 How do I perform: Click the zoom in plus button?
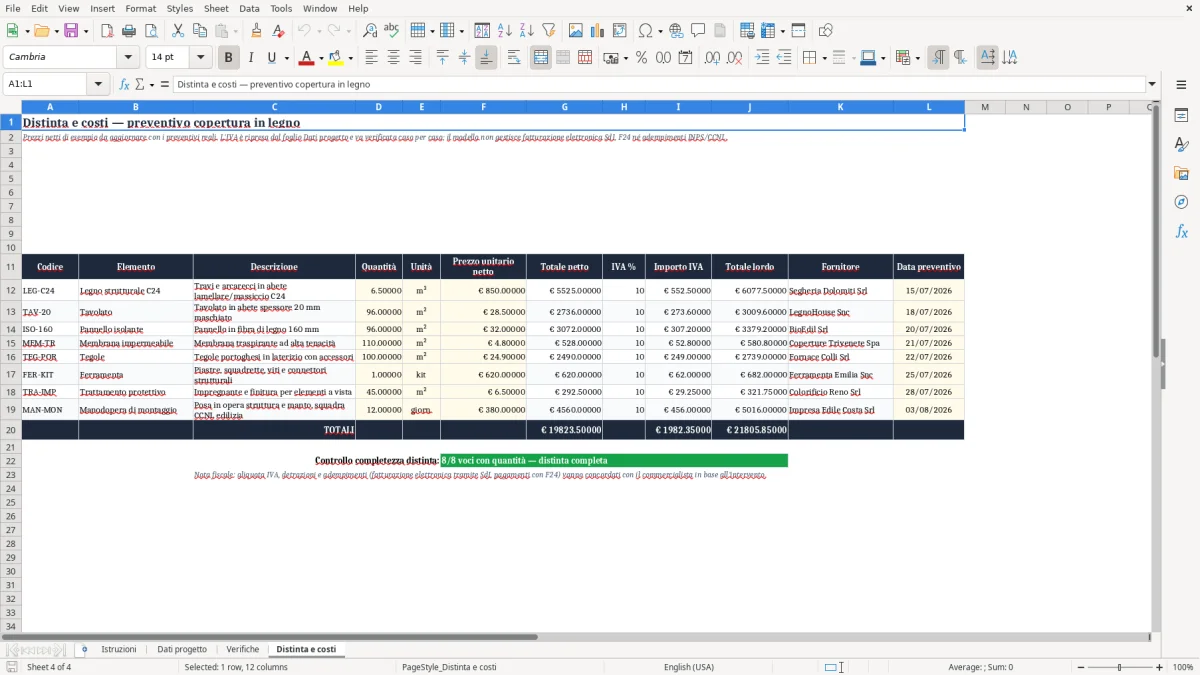click(x=1160, y=667)
